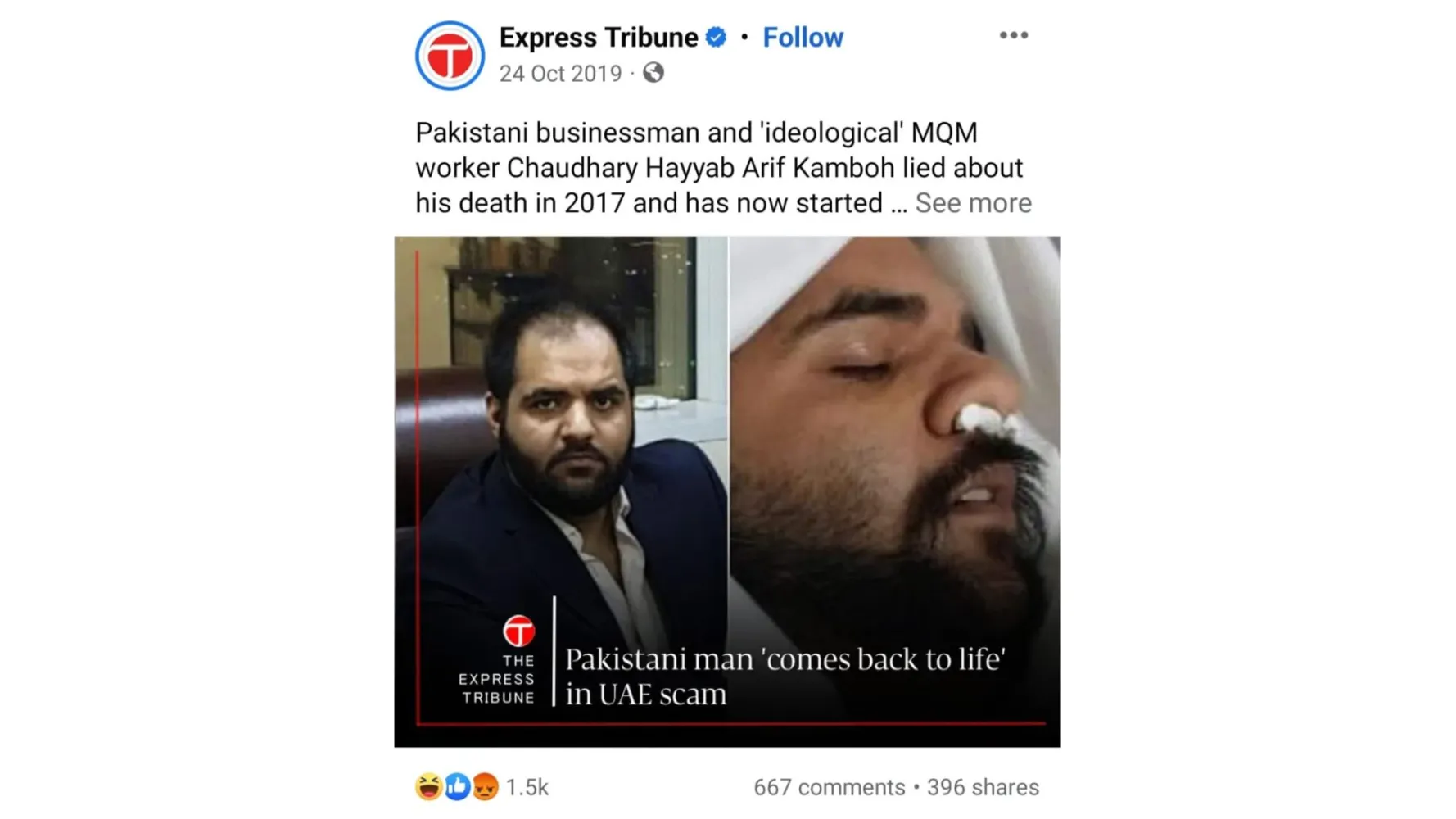Expand post text with See more
Image resolution: width=1456 pixels, height=819 pixels.
[973, 203]
